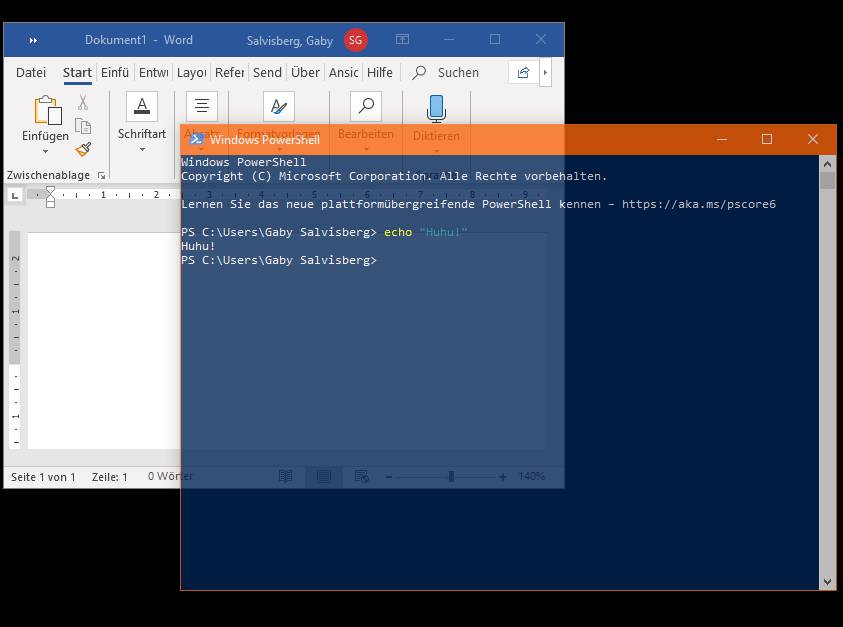The height and width of the screenshot is (627, 843).
Task: Click the Copy icon
Action: tap(82, 125)
